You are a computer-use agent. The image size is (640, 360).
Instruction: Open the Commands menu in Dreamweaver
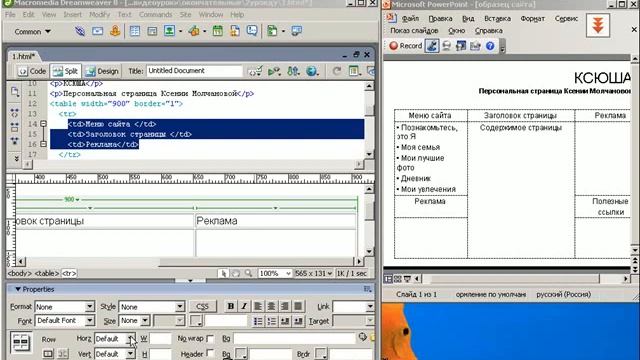point(156,14)
